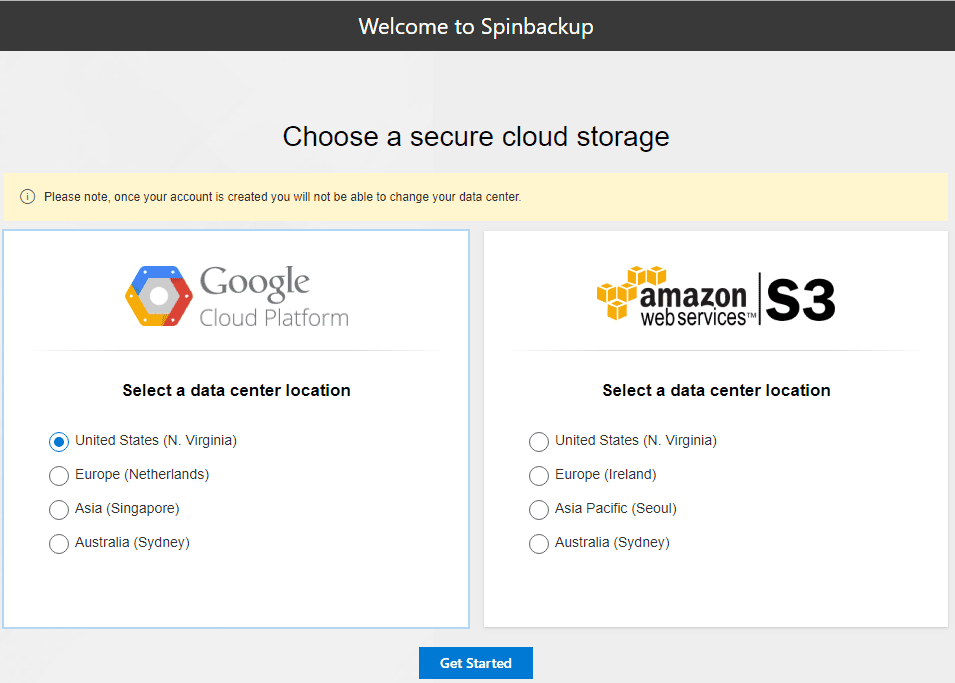Click the Choose a secure cloud storage heading
Screen dimensions: 955x683
click(x=476, y=137)
